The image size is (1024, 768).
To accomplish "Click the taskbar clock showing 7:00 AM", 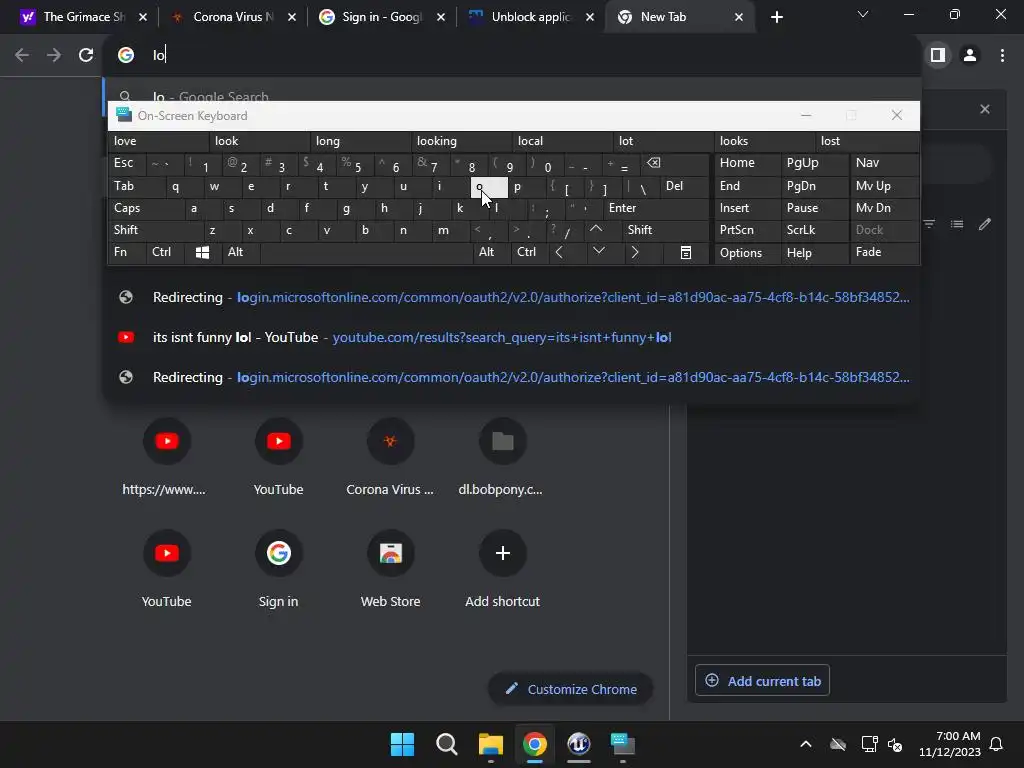I will [x=950, y=744].
